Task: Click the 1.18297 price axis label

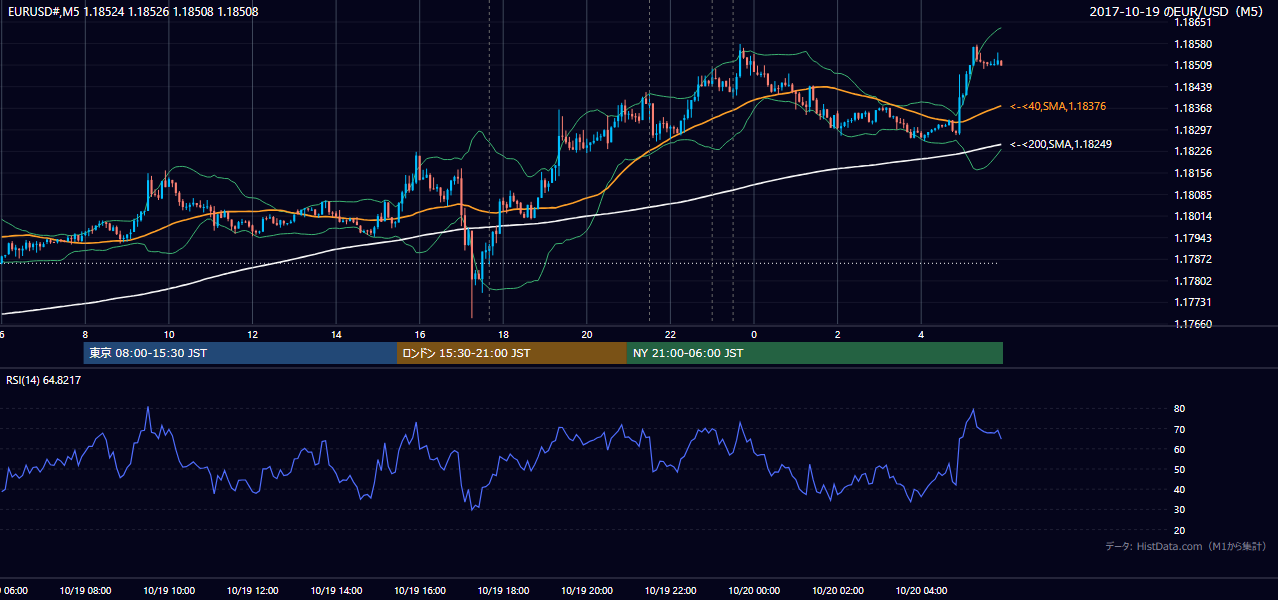Action: 1191,130
